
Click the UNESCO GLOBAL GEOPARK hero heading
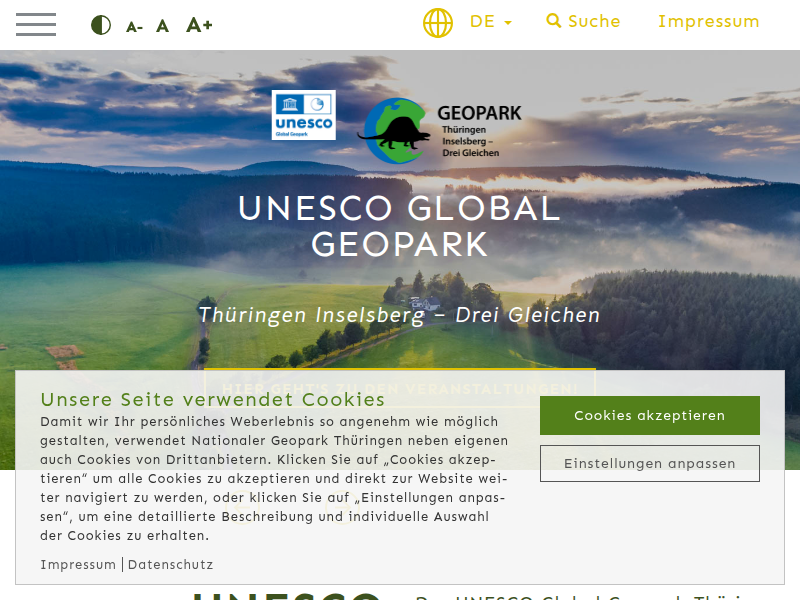click(x=399, y=226)
